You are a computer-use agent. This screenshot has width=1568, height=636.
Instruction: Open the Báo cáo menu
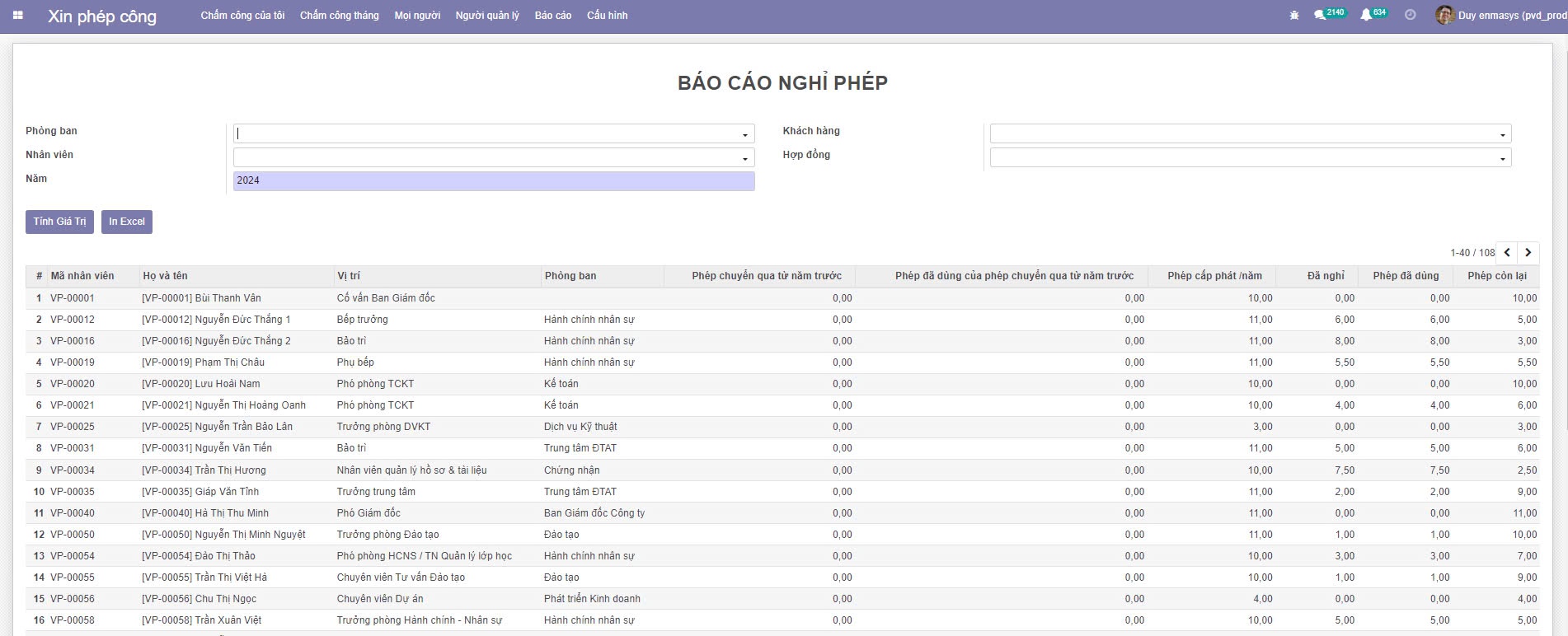[552, 16]
